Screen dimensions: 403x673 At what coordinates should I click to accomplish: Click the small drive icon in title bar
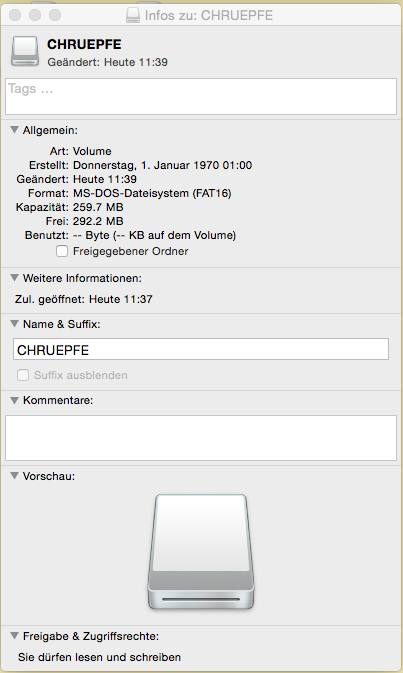point(133,15)
